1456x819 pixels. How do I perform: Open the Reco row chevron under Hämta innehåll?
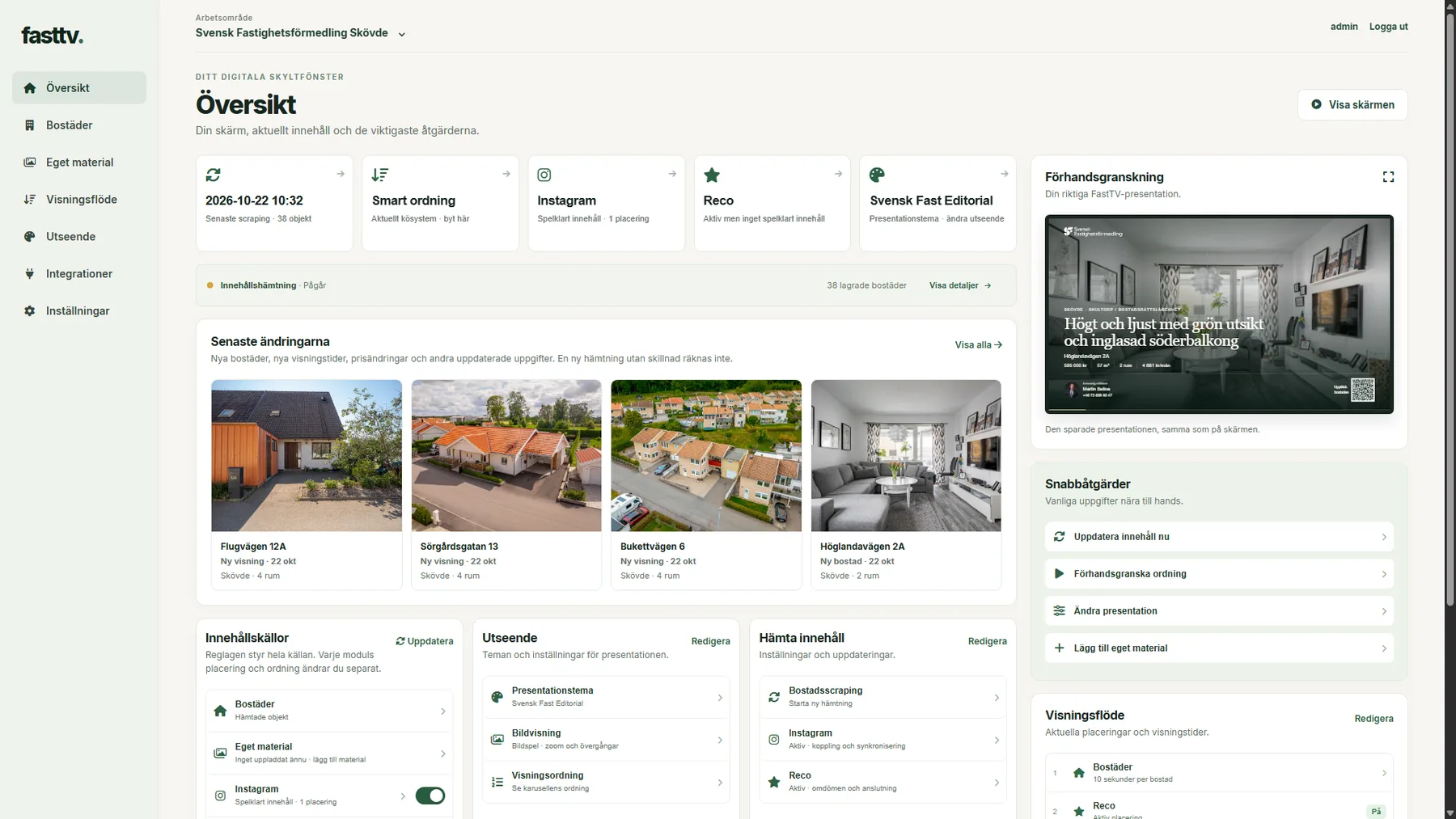[997, 783]
